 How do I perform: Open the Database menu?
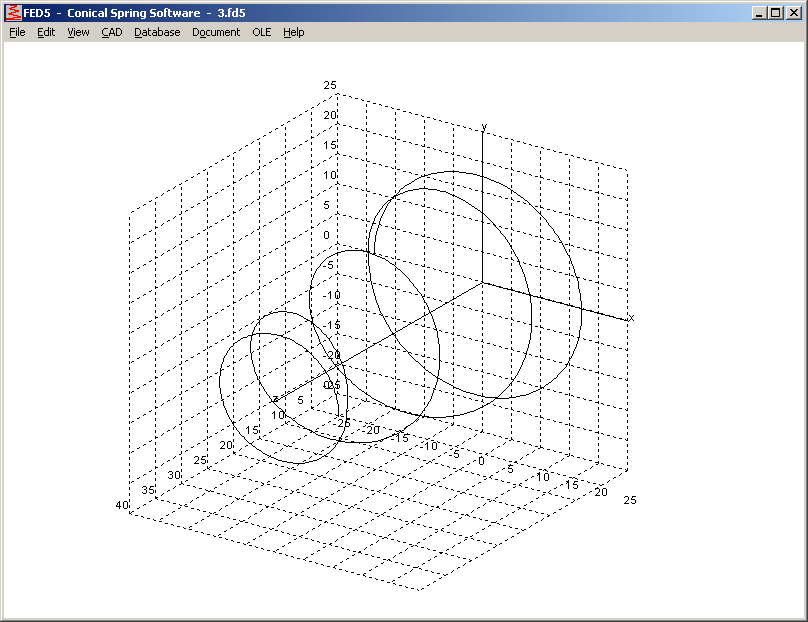coord(157,32)
